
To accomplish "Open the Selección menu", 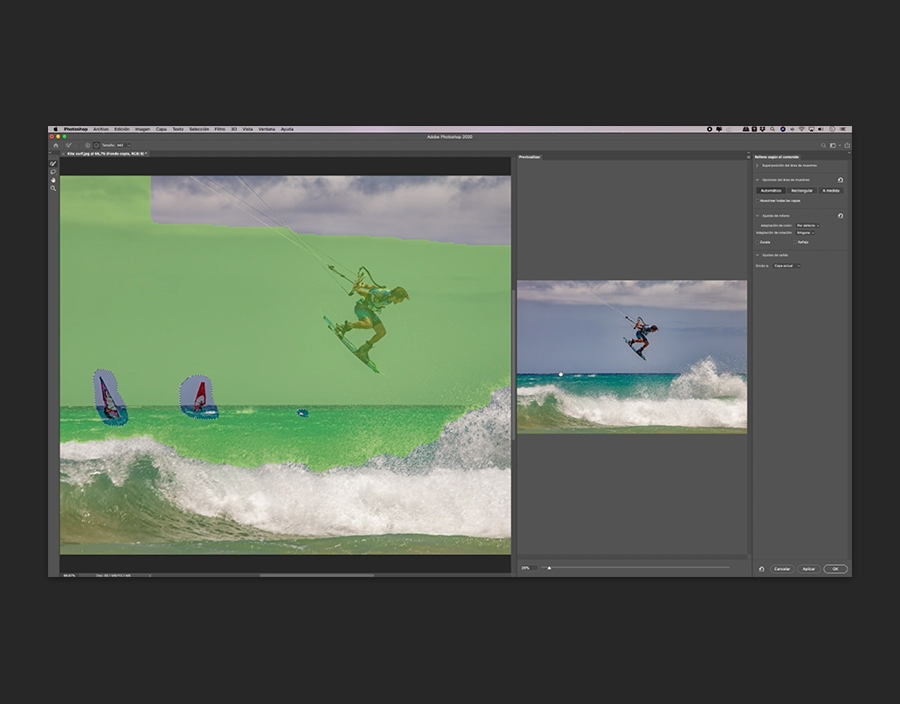I will coord(199,129).
